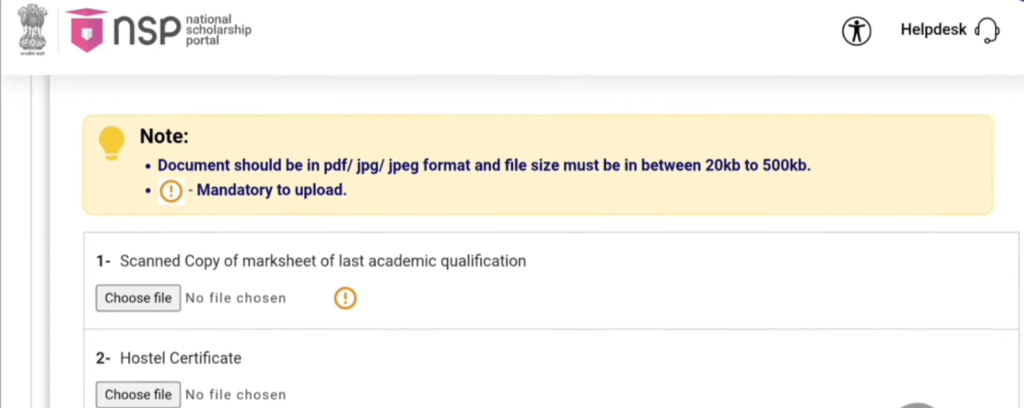Choose file for the marksheet scanned copy

[138, 298]
